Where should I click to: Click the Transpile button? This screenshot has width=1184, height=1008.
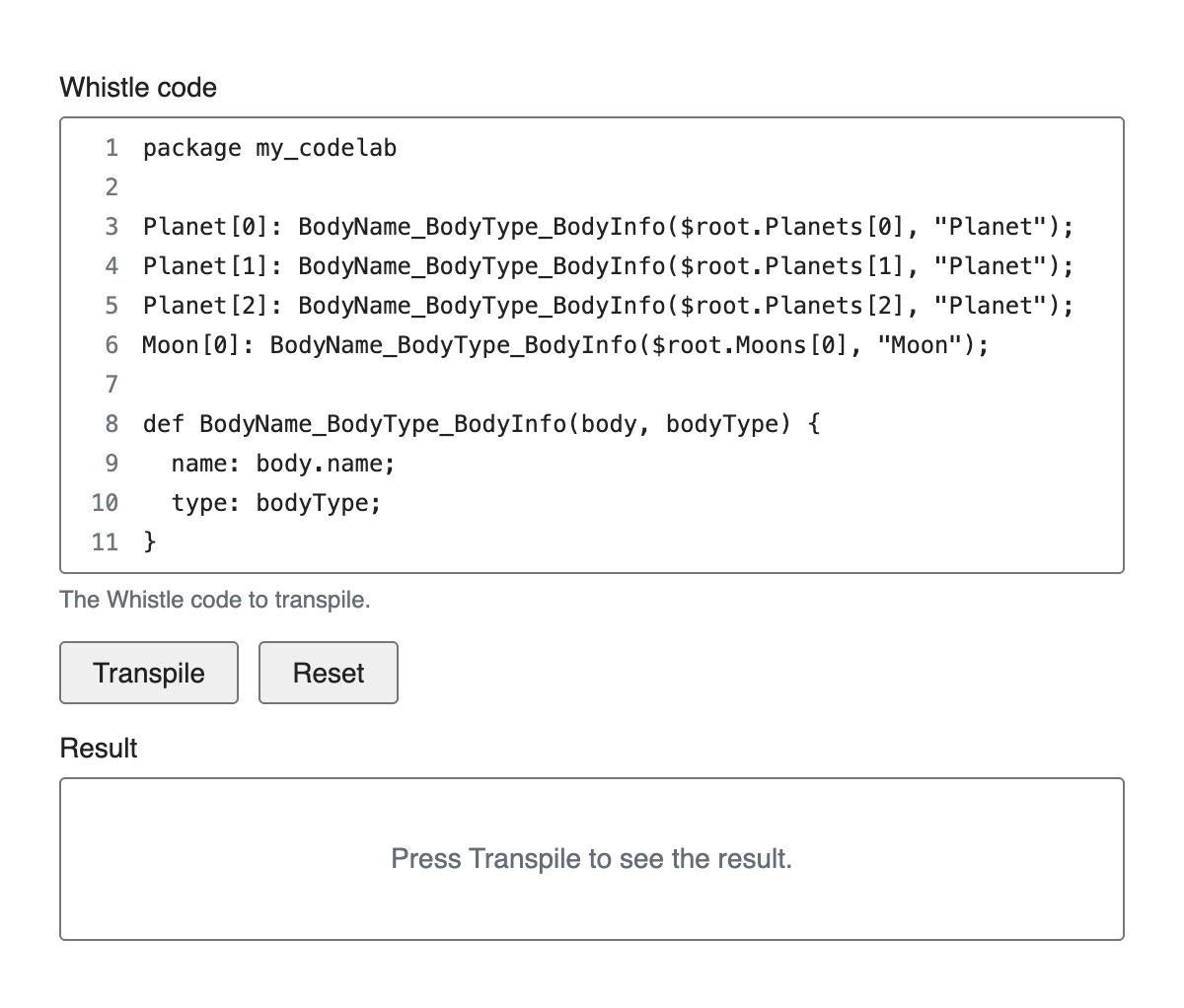coord(149,673)
